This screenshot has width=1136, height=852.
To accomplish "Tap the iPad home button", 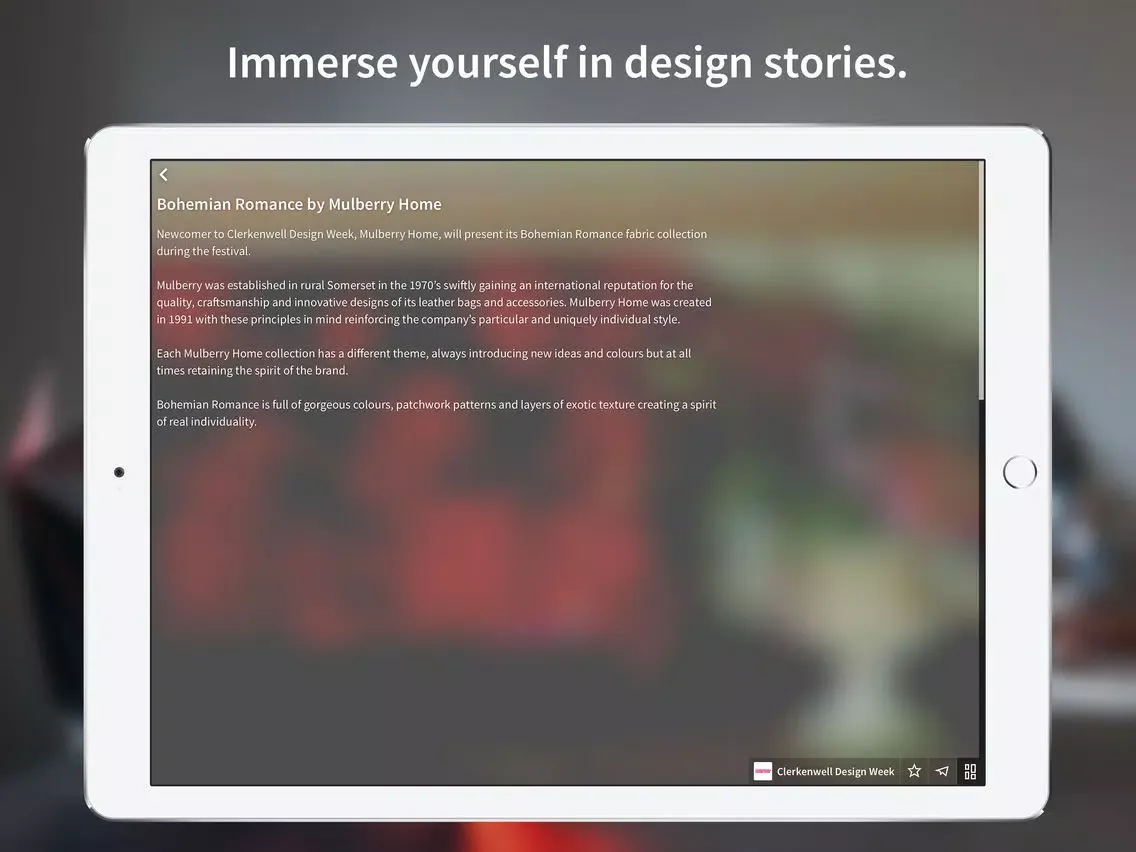I will tap(1019, 472).
